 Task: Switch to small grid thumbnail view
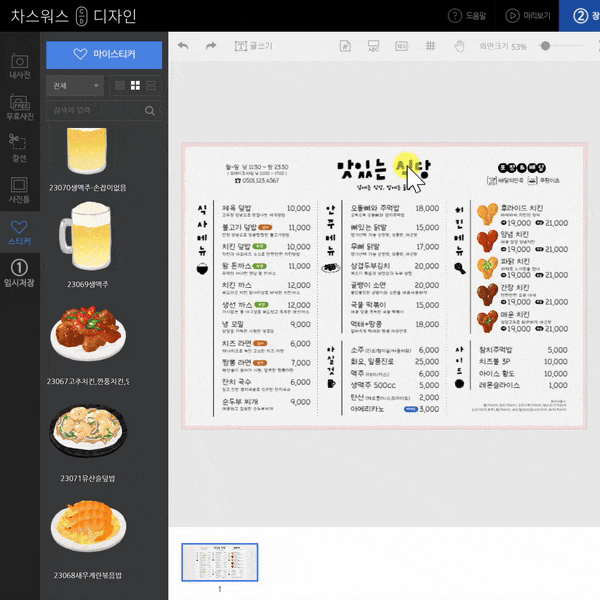tap(120, 86)
